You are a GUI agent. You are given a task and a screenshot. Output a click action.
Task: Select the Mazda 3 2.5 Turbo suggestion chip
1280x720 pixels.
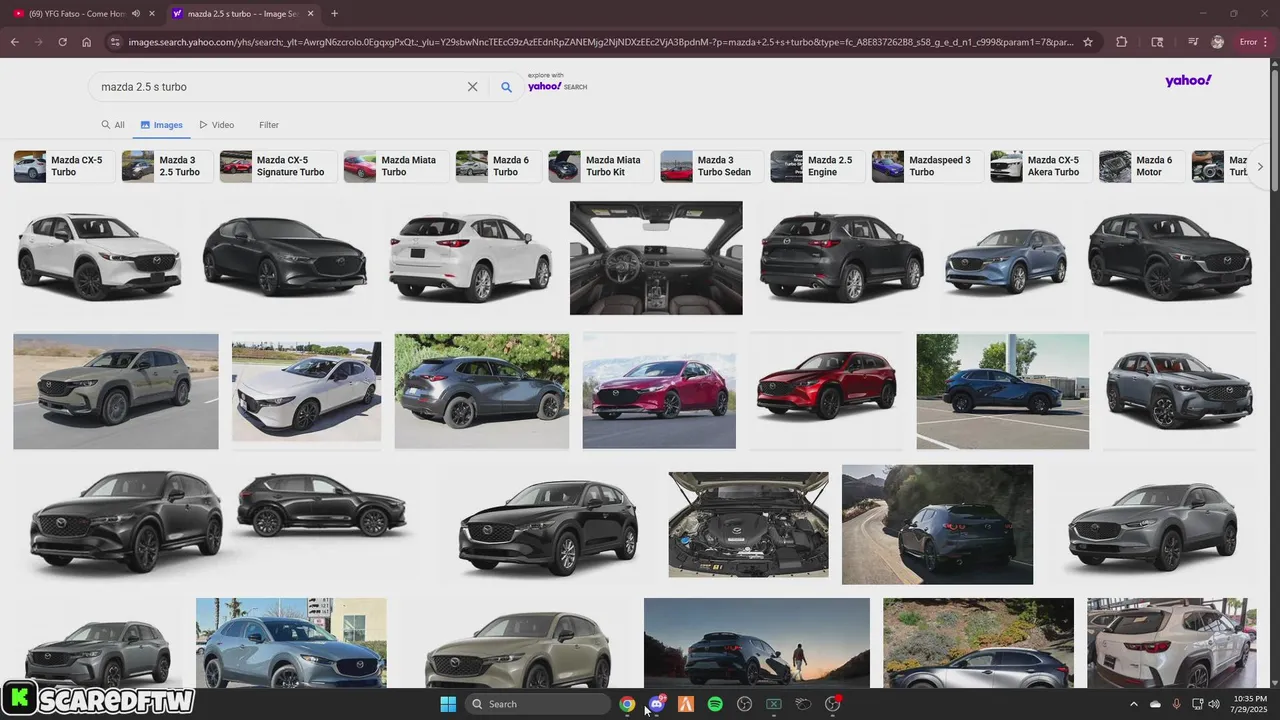(167, 166)
